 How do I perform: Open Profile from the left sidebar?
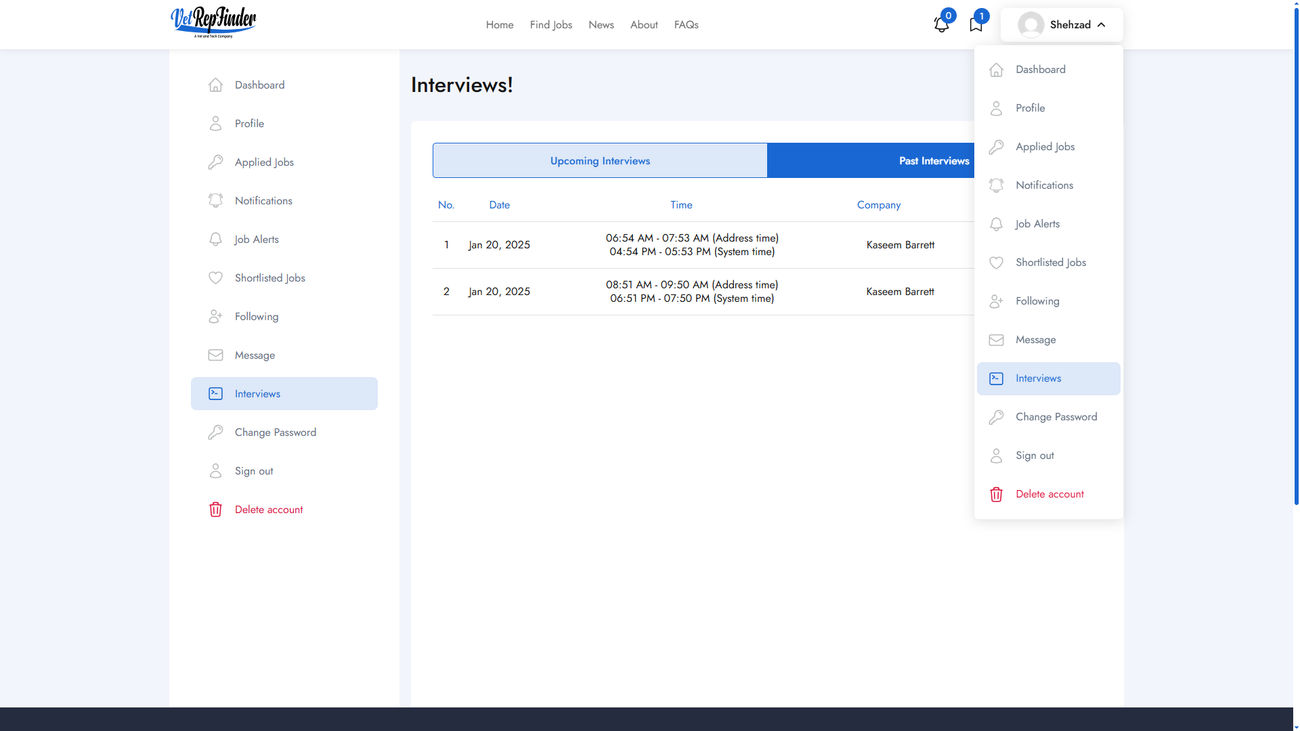[x=249, y=124]
